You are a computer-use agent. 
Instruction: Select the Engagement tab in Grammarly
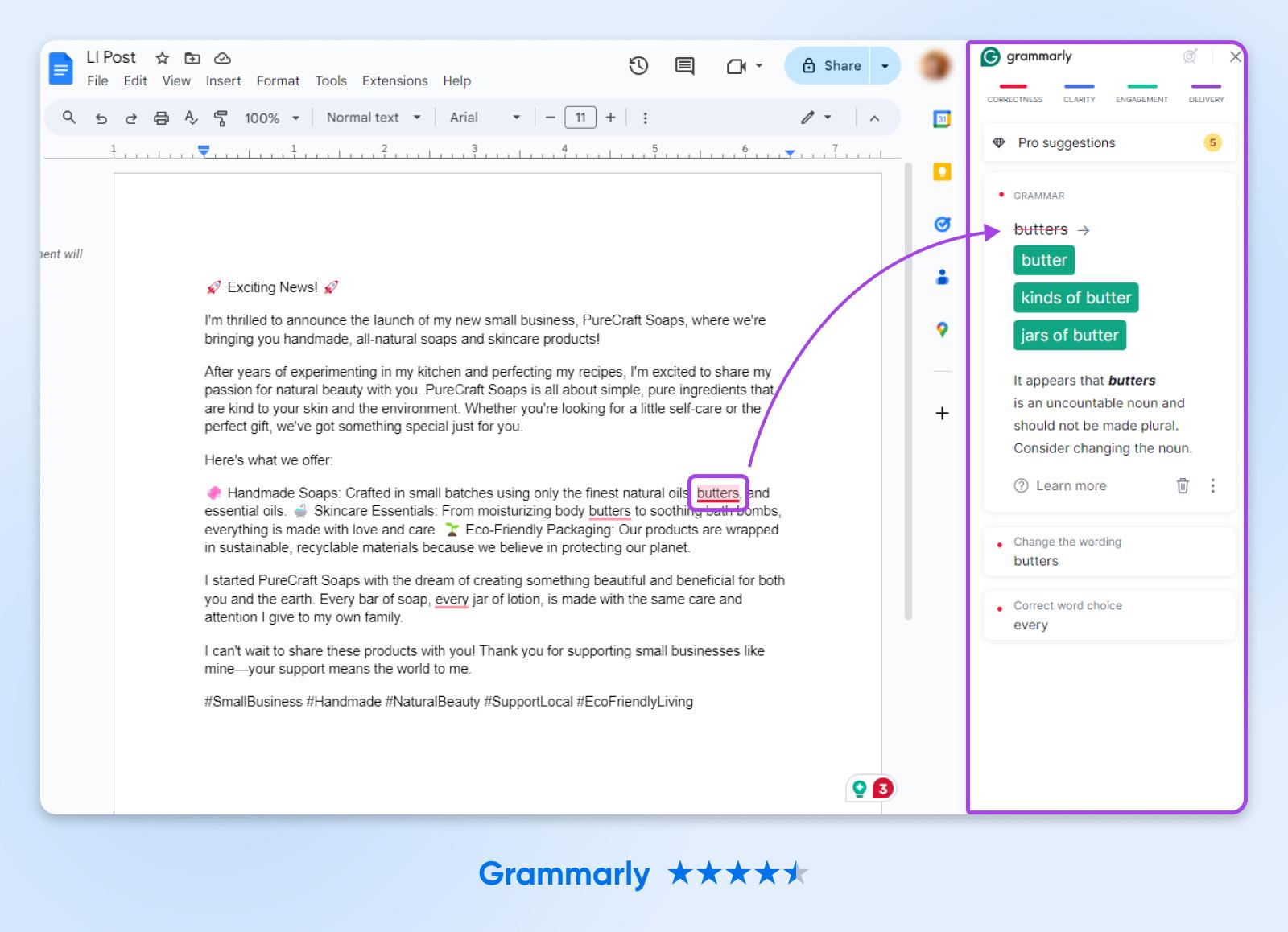[x=1141, y=93]
